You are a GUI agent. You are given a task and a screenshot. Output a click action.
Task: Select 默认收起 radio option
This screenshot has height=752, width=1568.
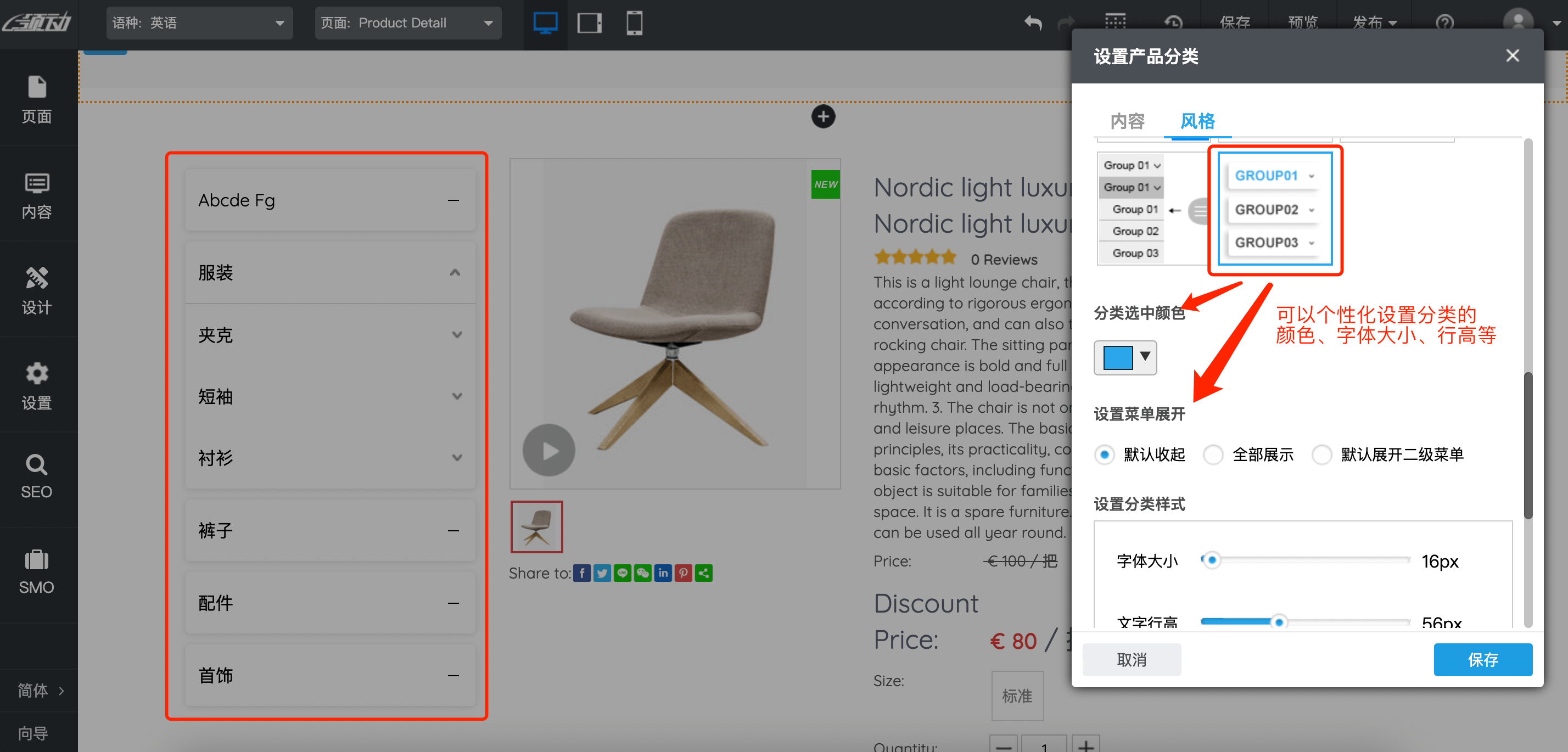coord(1104,454)
